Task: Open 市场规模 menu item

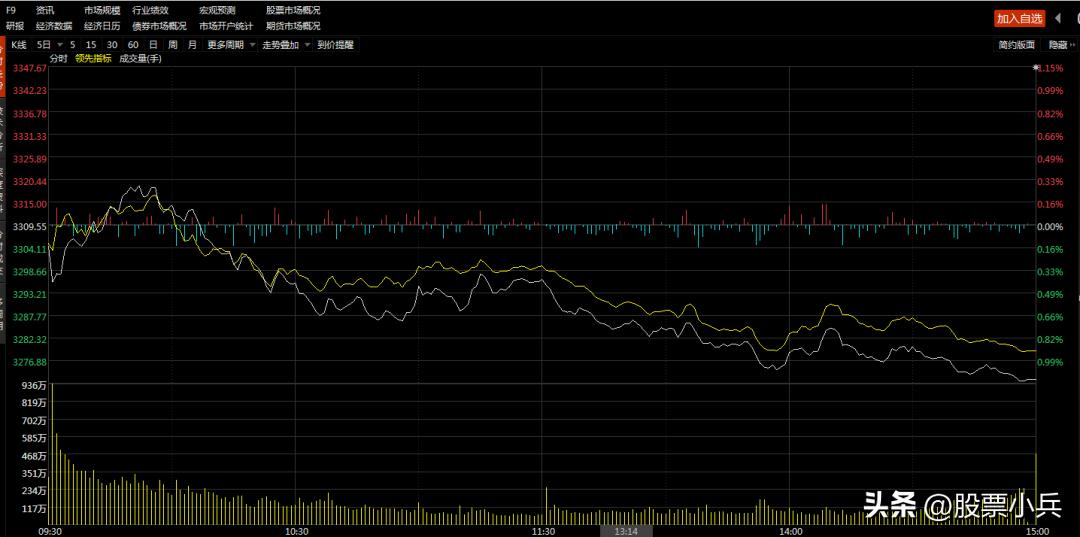Action: [102, 11]
